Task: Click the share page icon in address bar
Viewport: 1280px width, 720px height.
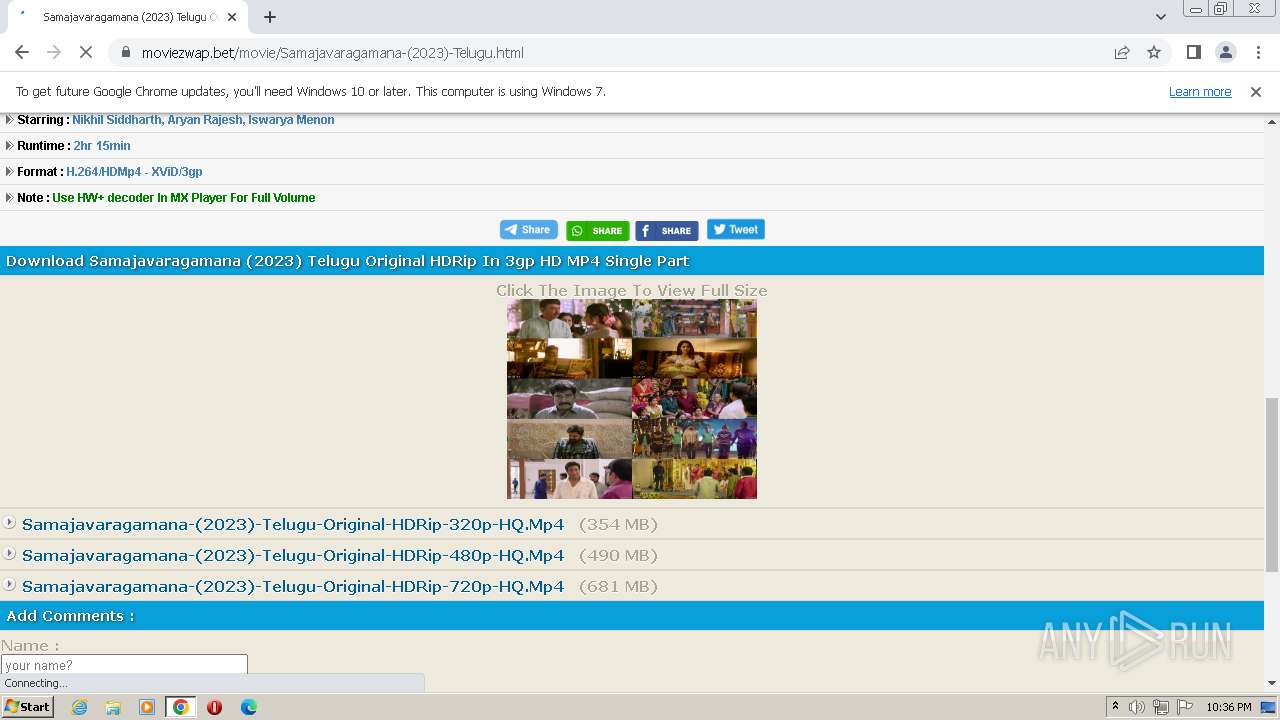Action: pos(1122,52)
